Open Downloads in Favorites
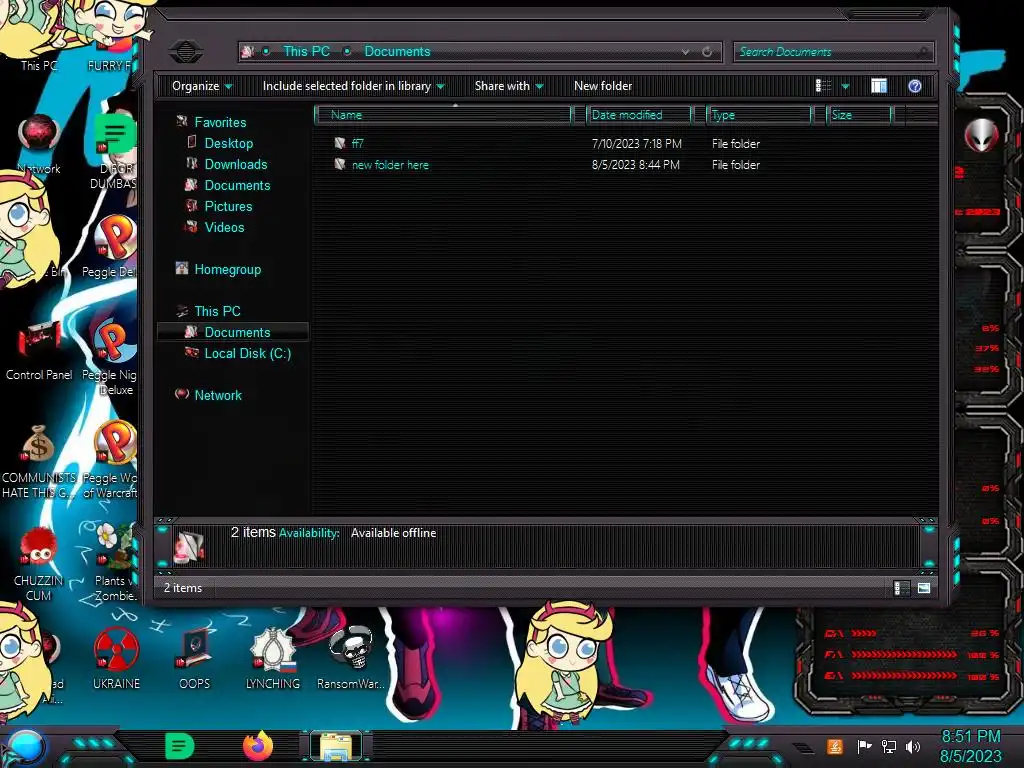The height and width of the screenshot is (768, 1024). click(236, 164)
